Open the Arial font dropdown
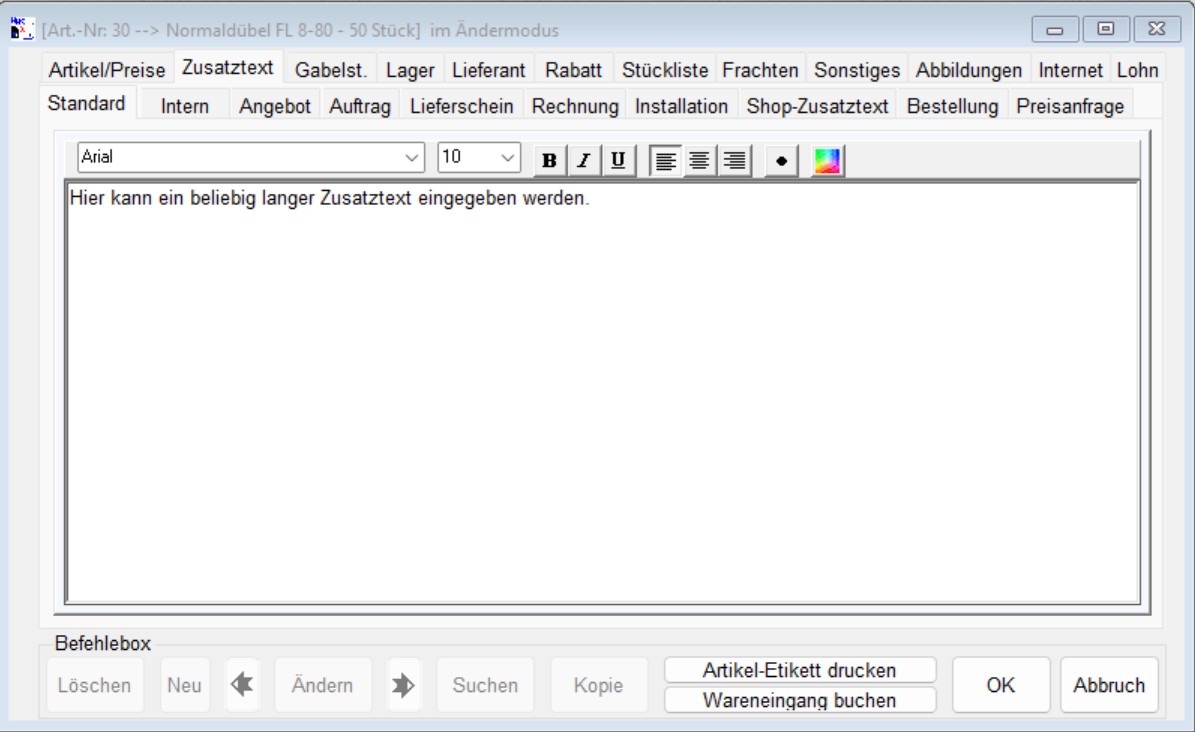1195x732 pixels. (x=412, y=158)
